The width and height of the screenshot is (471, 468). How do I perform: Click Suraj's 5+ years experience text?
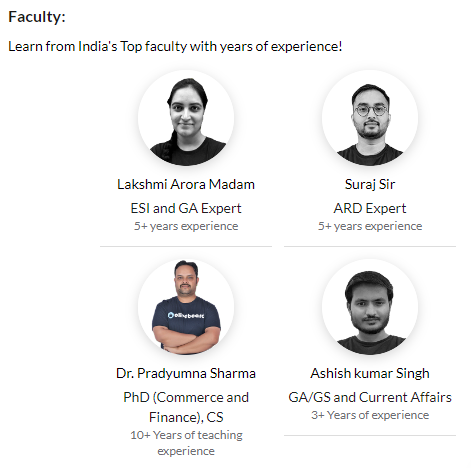click(370, 226)
